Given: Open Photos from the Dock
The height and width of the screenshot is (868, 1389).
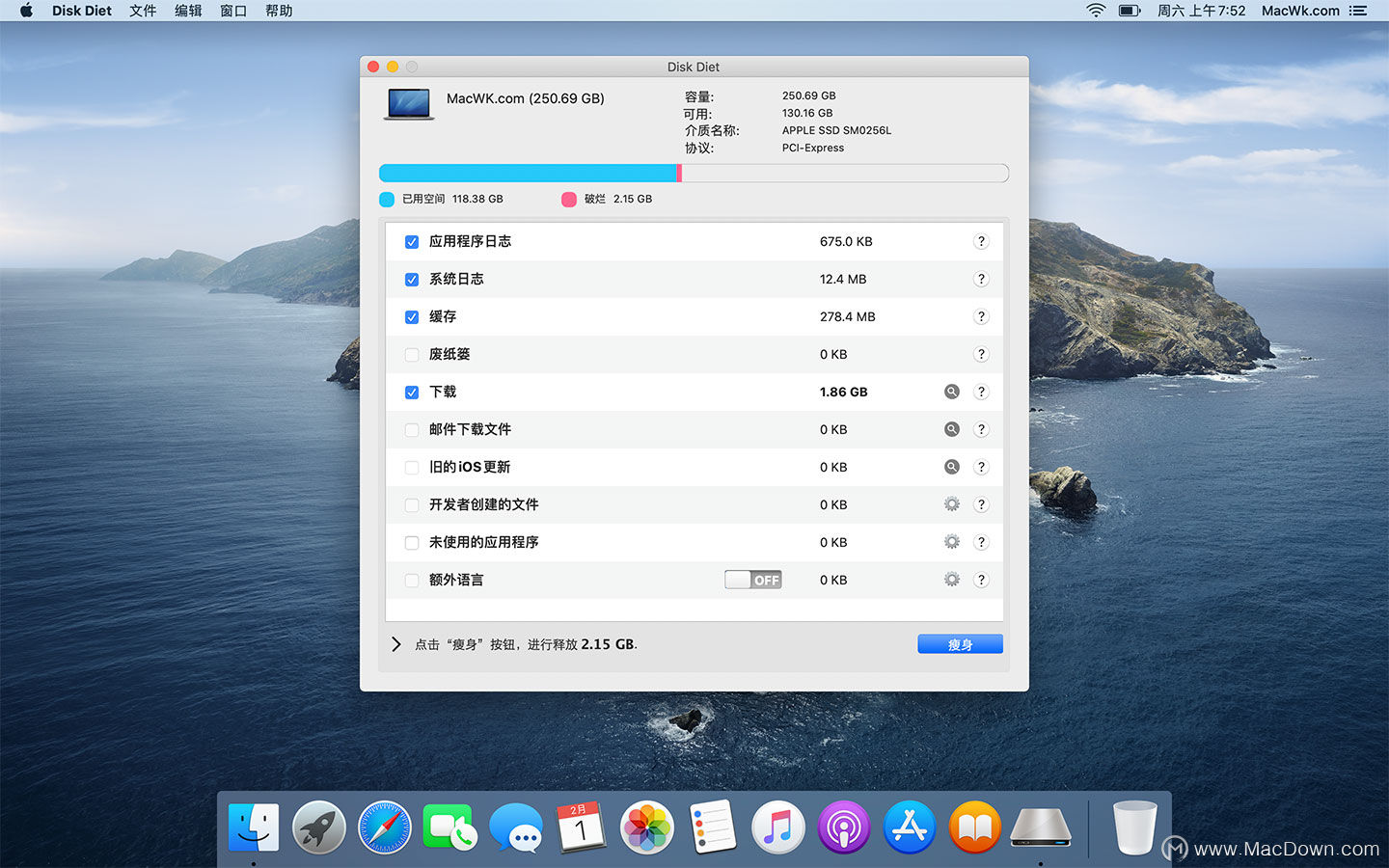Looking at the screenshot, I should [x=647, y=827].
